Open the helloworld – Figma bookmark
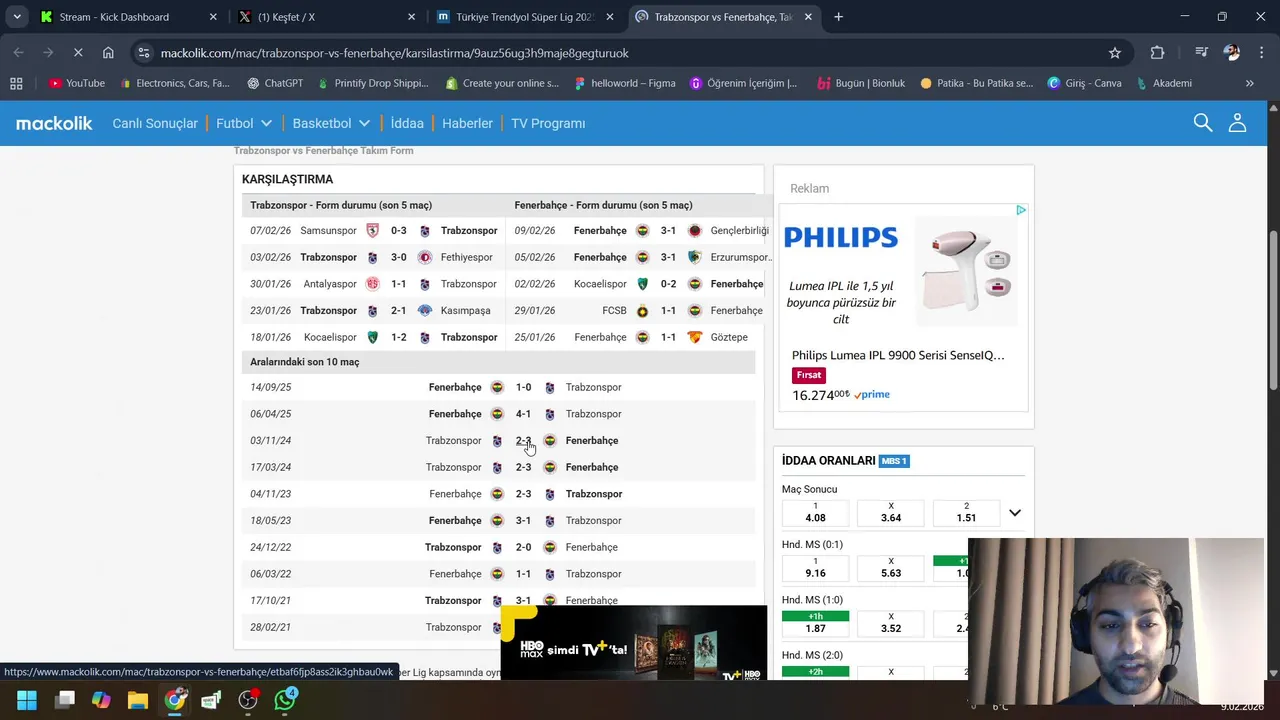 click(x=625, y=83)
